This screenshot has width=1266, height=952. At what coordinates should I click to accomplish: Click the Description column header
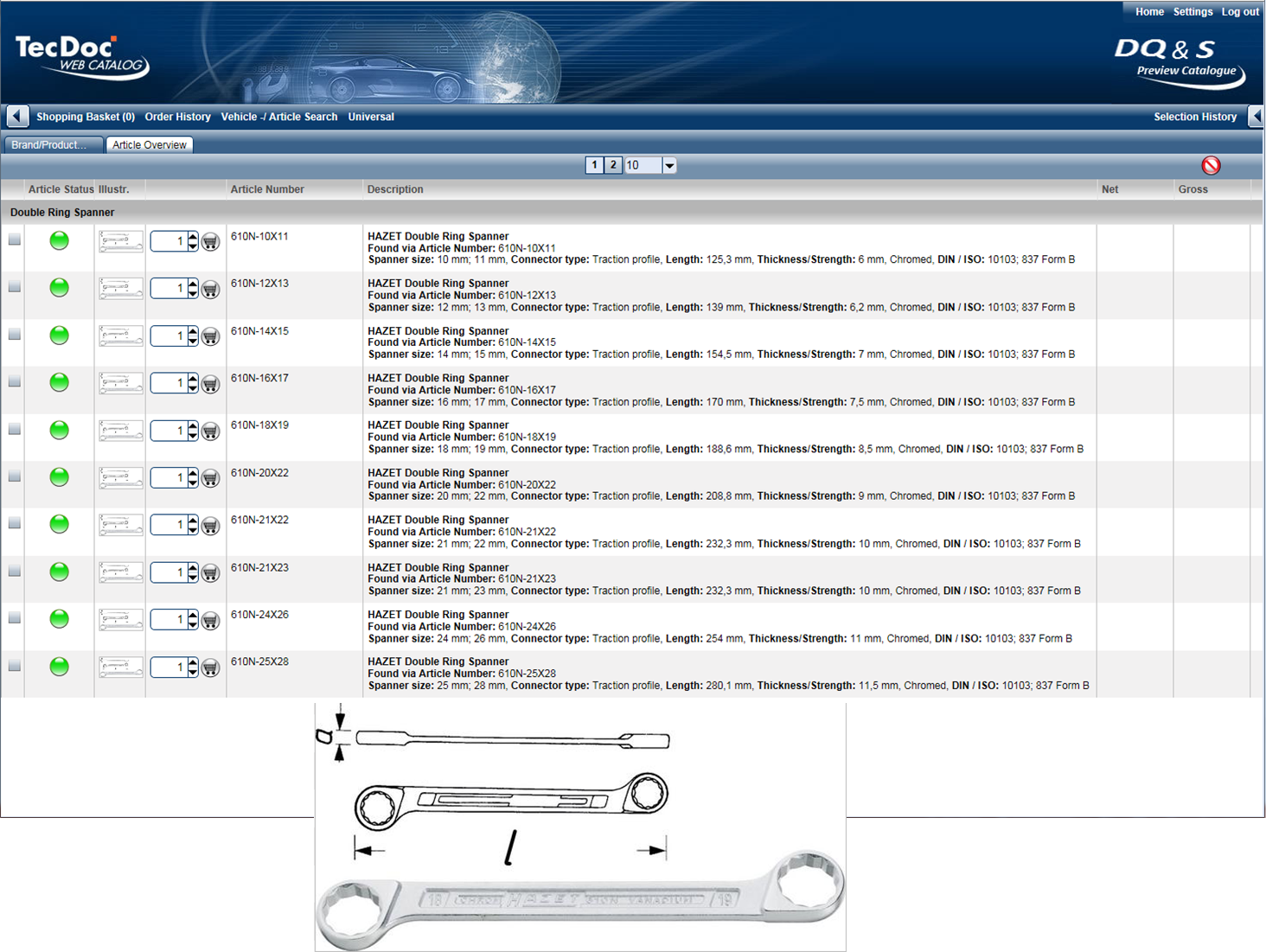point(395,189)
